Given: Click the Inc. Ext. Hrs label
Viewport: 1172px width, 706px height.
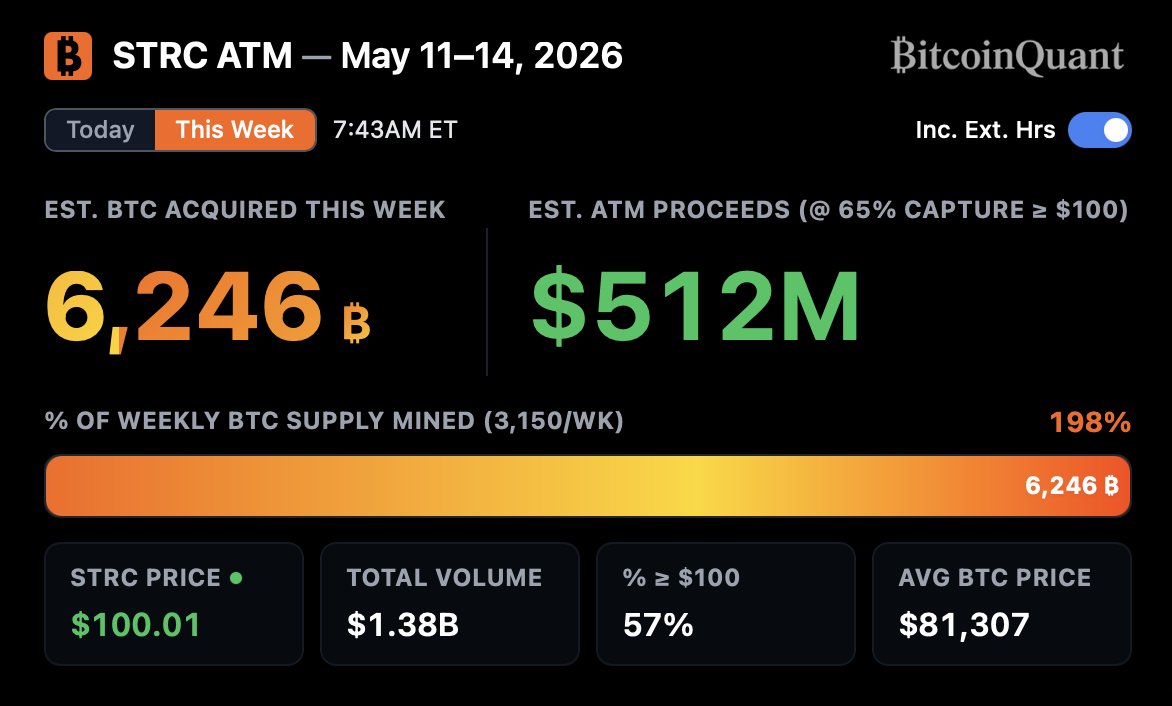Looking at the screenshot, I should tap(985, 130).
